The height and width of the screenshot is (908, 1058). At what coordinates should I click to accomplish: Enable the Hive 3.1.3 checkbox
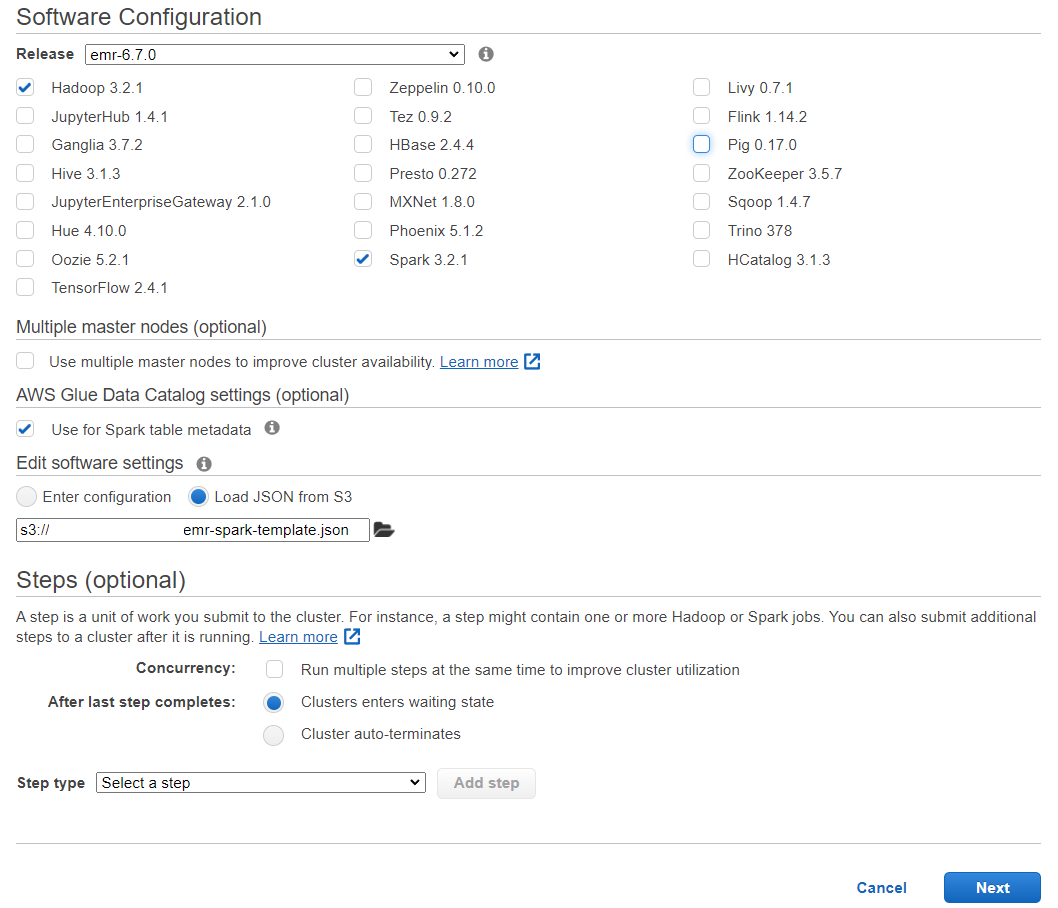[x=26, y=173]
